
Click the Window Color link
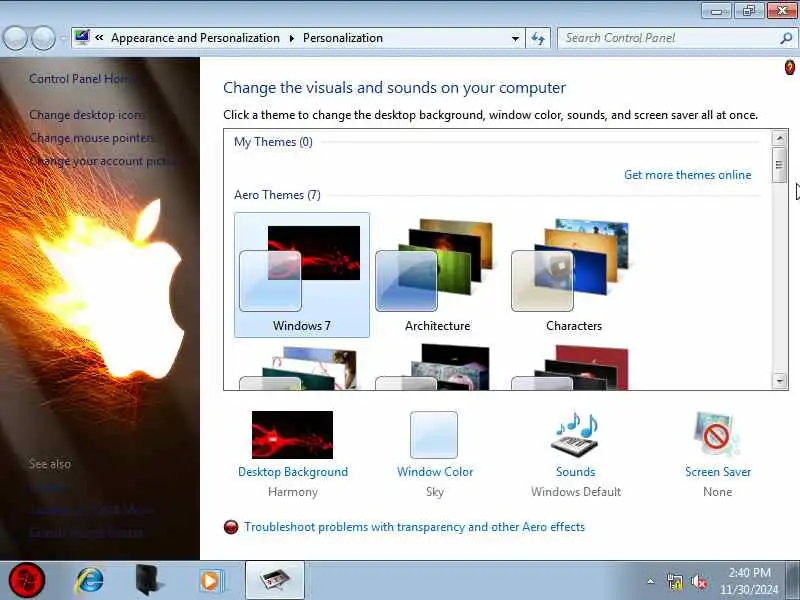point(435,472)
